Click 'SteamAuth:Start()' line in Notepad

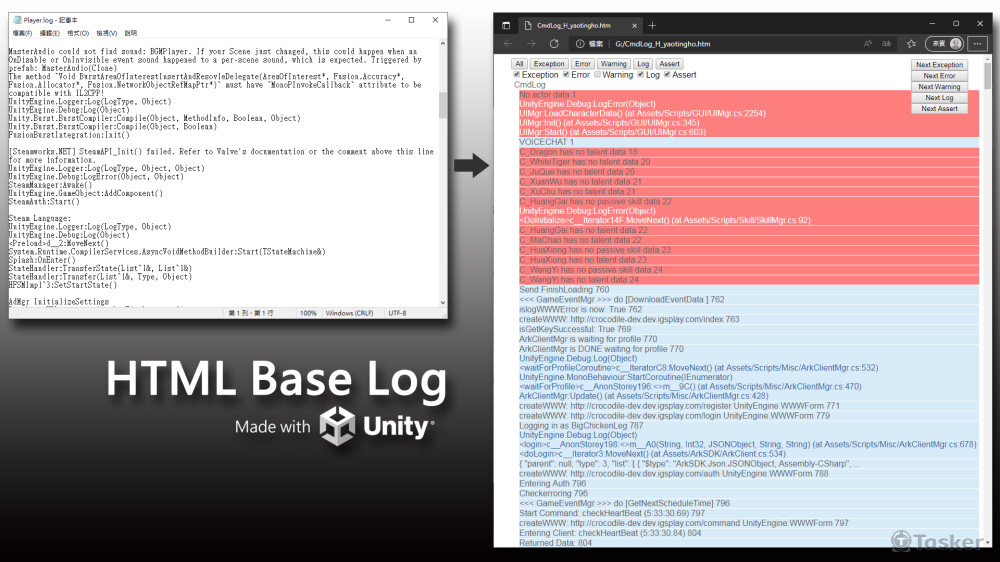[x=44, y=202]
